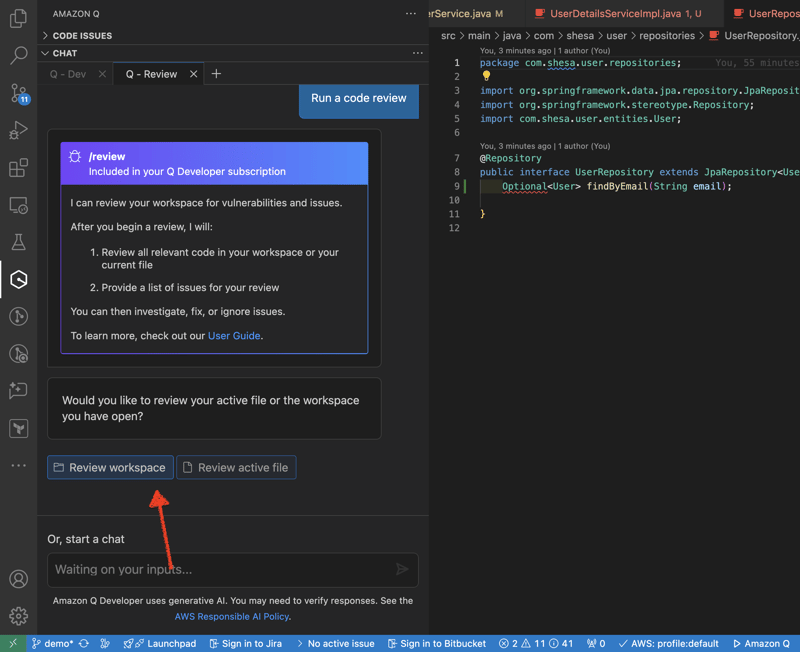The height and width of the screenshot is (652, 800).
Task: Open the Search view in activity bar
Action: 18,56
